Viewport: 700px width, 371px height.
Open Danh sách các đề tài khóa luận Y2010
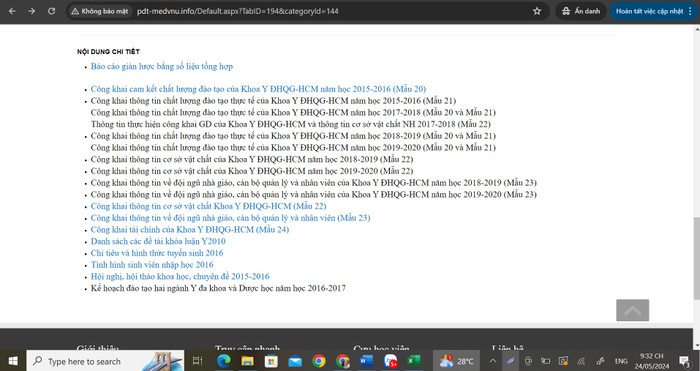[158, 241]
